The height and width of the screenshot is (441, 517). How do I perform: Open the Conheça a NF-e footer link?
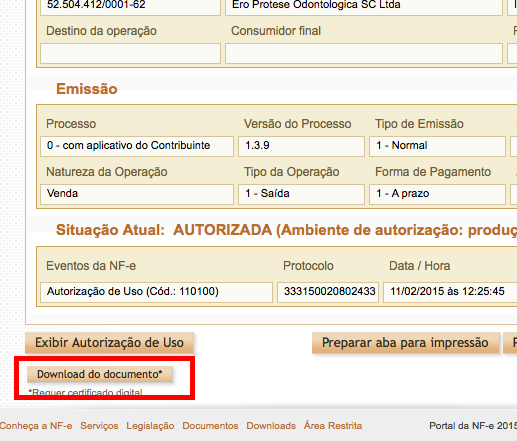(36, 426)
